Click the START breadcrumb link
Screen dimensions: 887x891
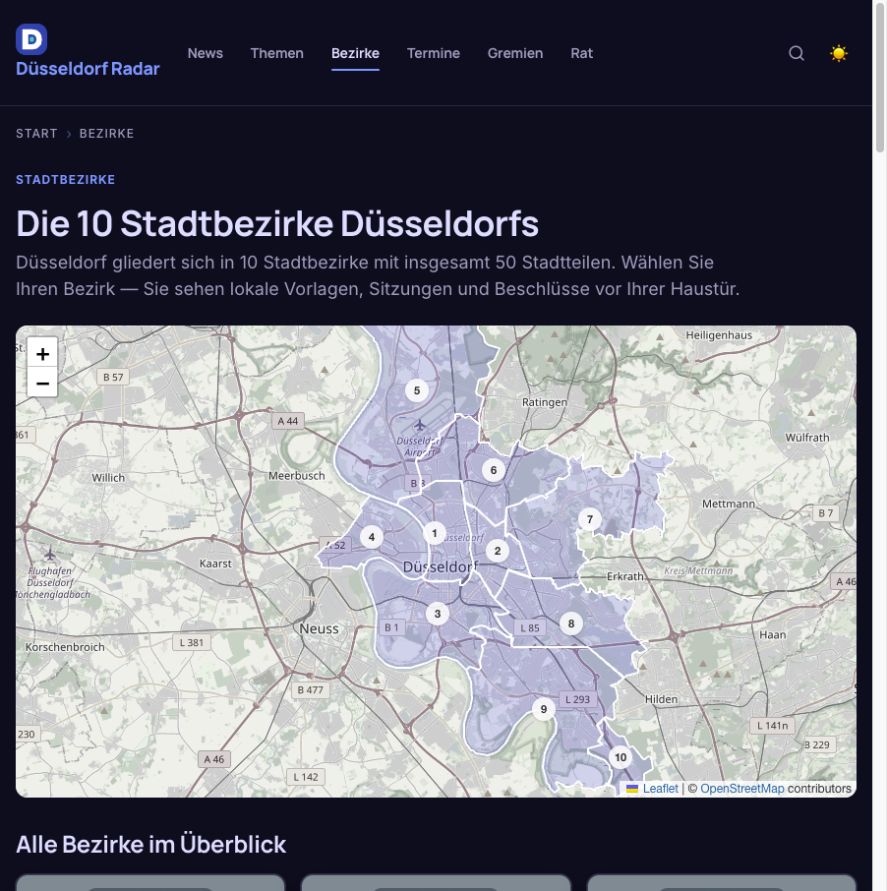36,134
